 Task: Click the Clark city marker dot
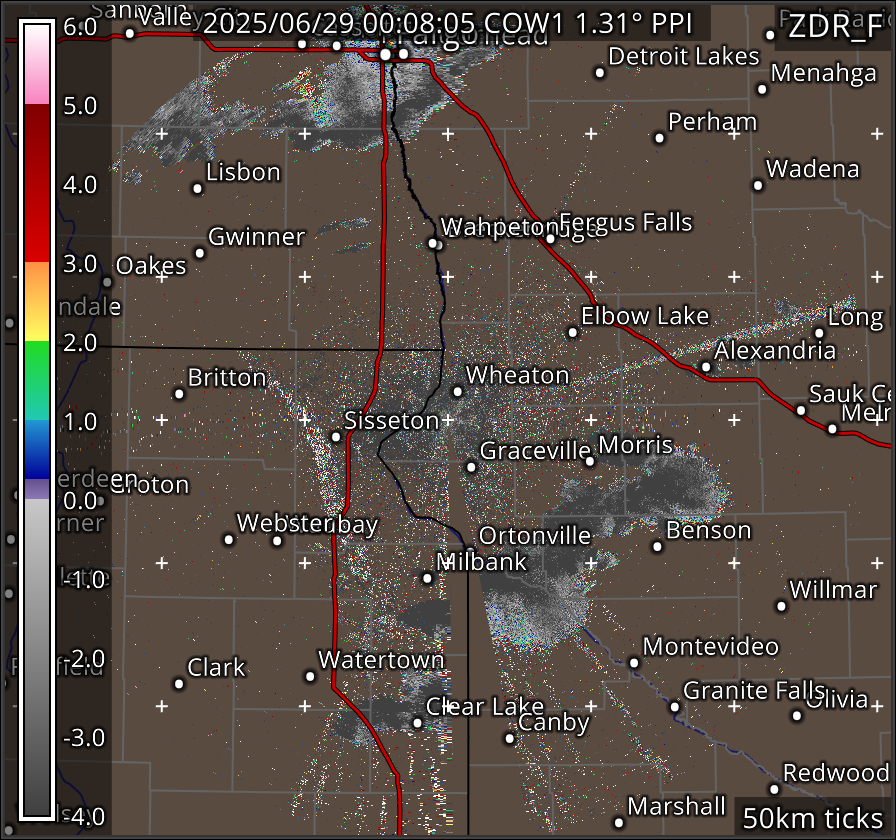pyautogui.click(x=179, y=684)
